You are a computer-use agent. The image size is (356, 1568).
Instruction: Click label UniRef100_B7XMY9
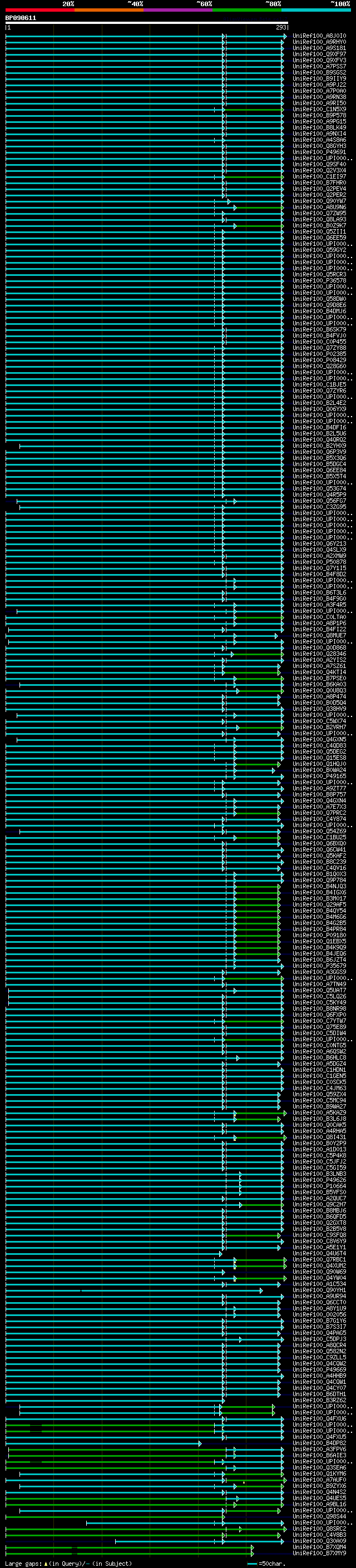pyautogui.click(x=319, y=1553)
